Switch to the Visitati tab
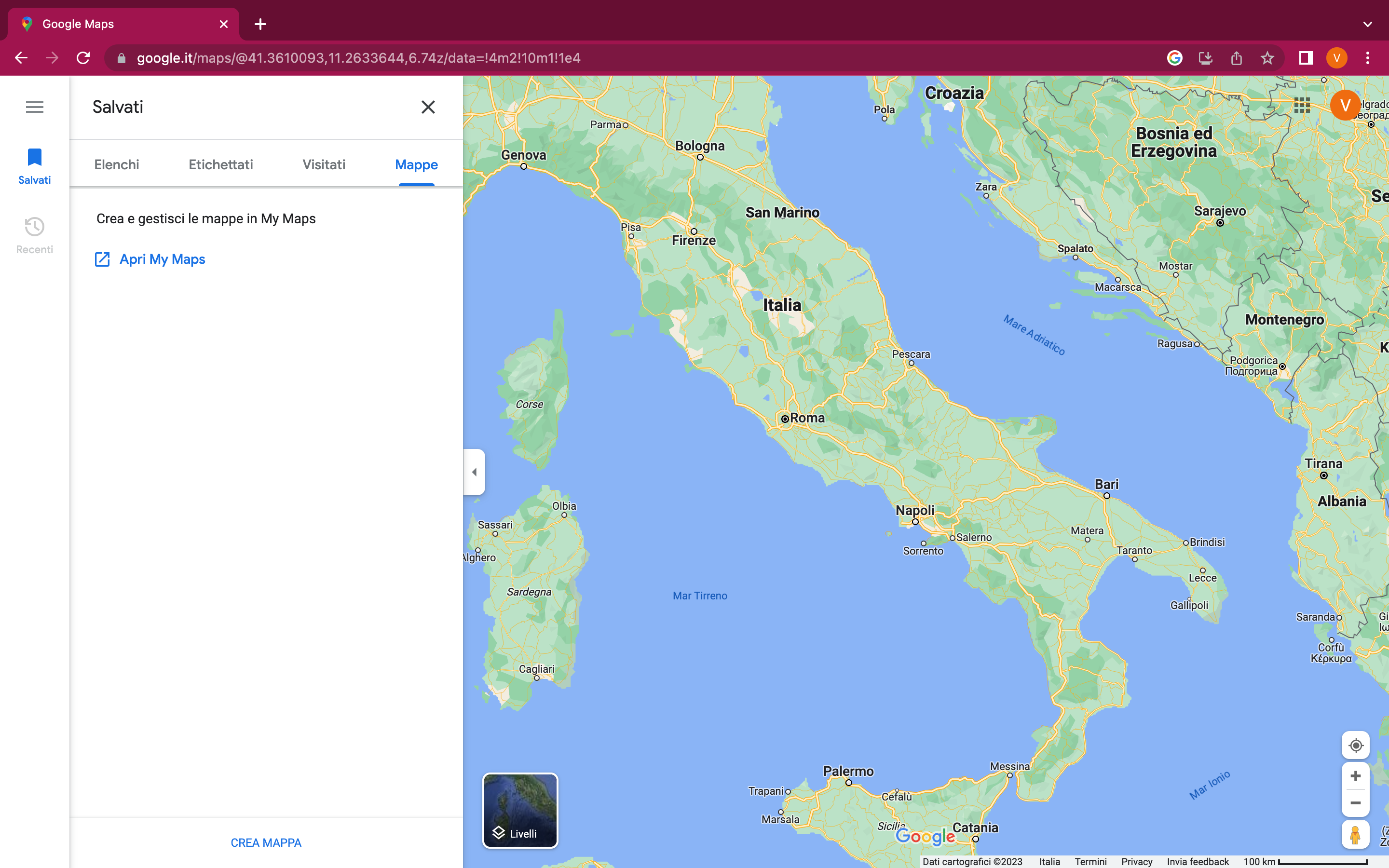The height and width of the screenshot is (868, 1389). (x=324, y=165)
